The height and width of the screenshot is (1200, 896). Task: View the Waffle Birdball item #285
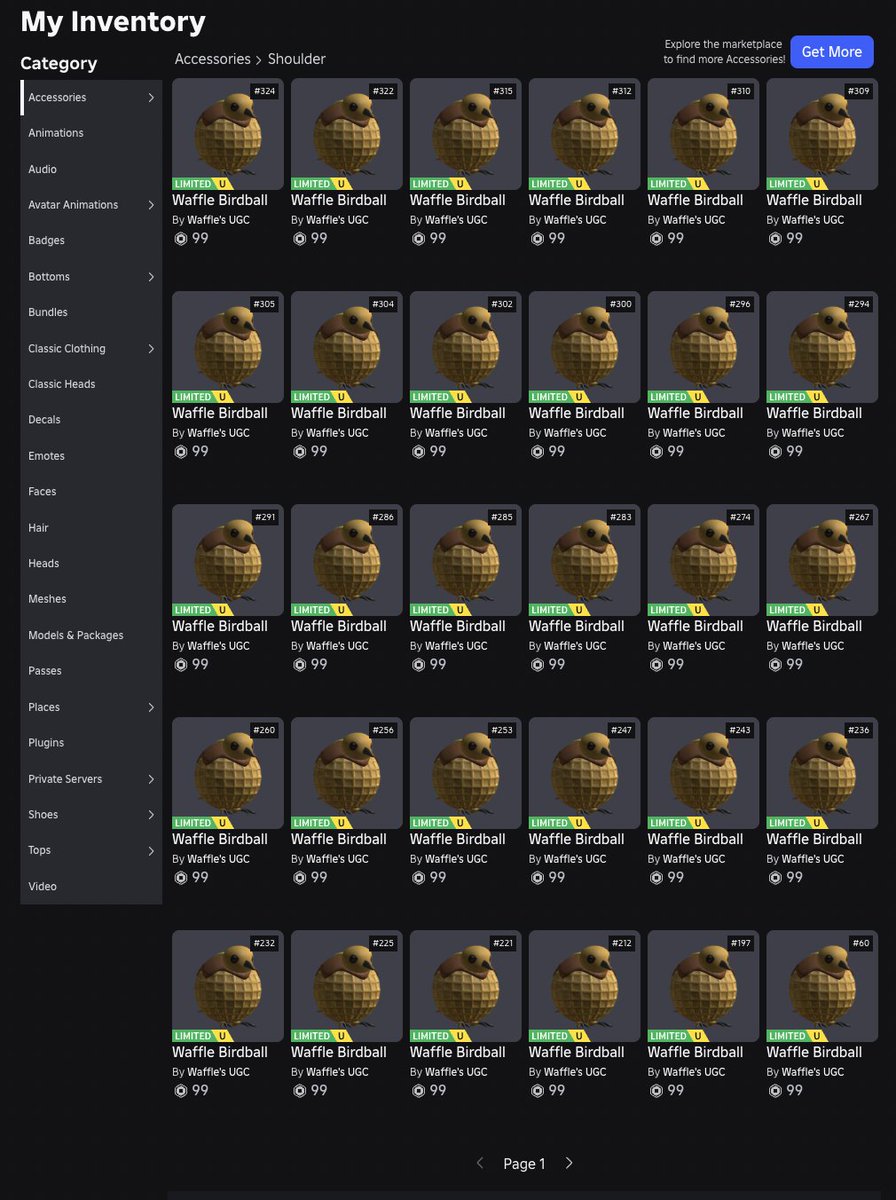pos(466,560)
